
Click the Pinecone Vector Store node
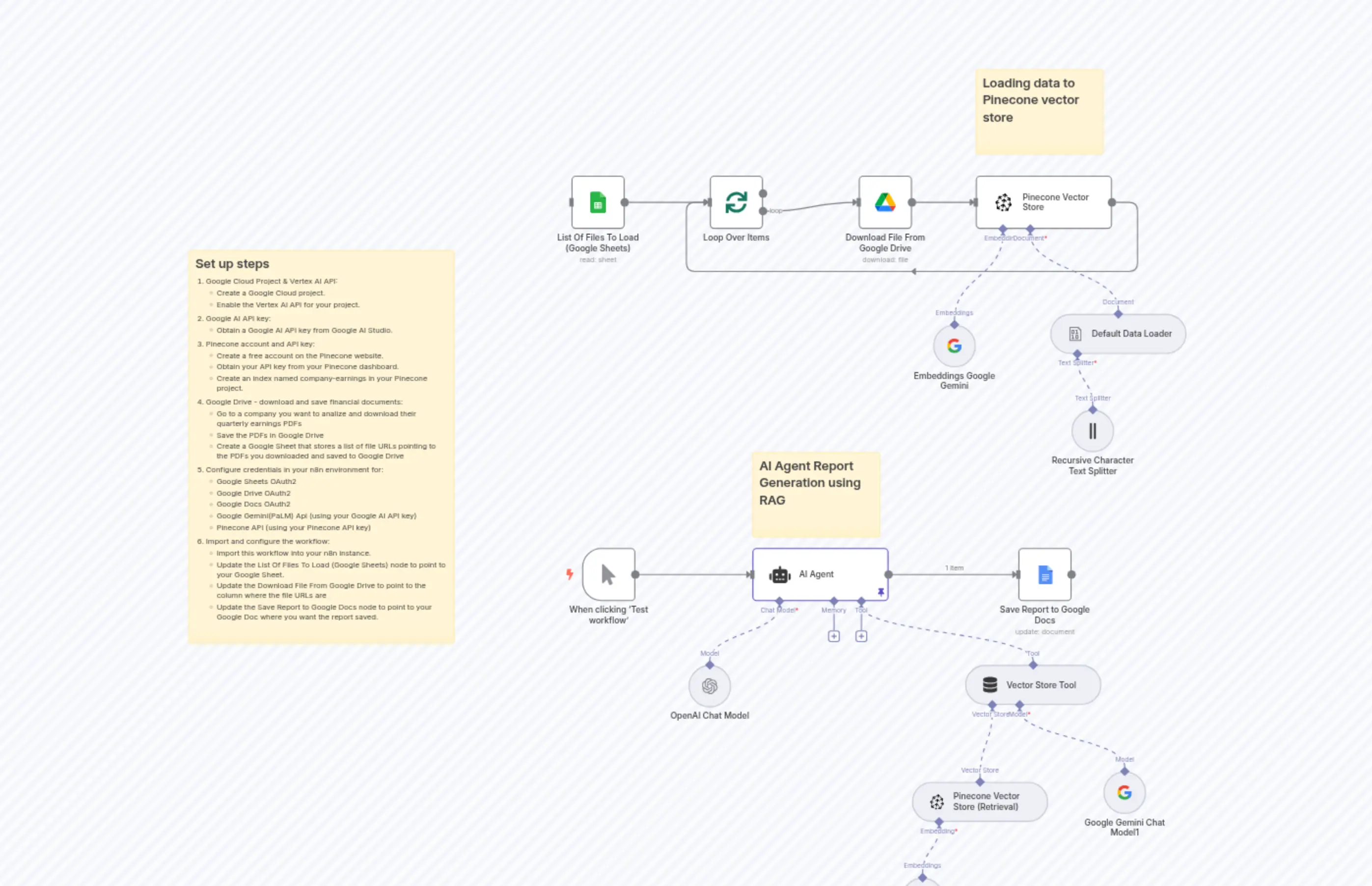click(x=1043, y=203)
